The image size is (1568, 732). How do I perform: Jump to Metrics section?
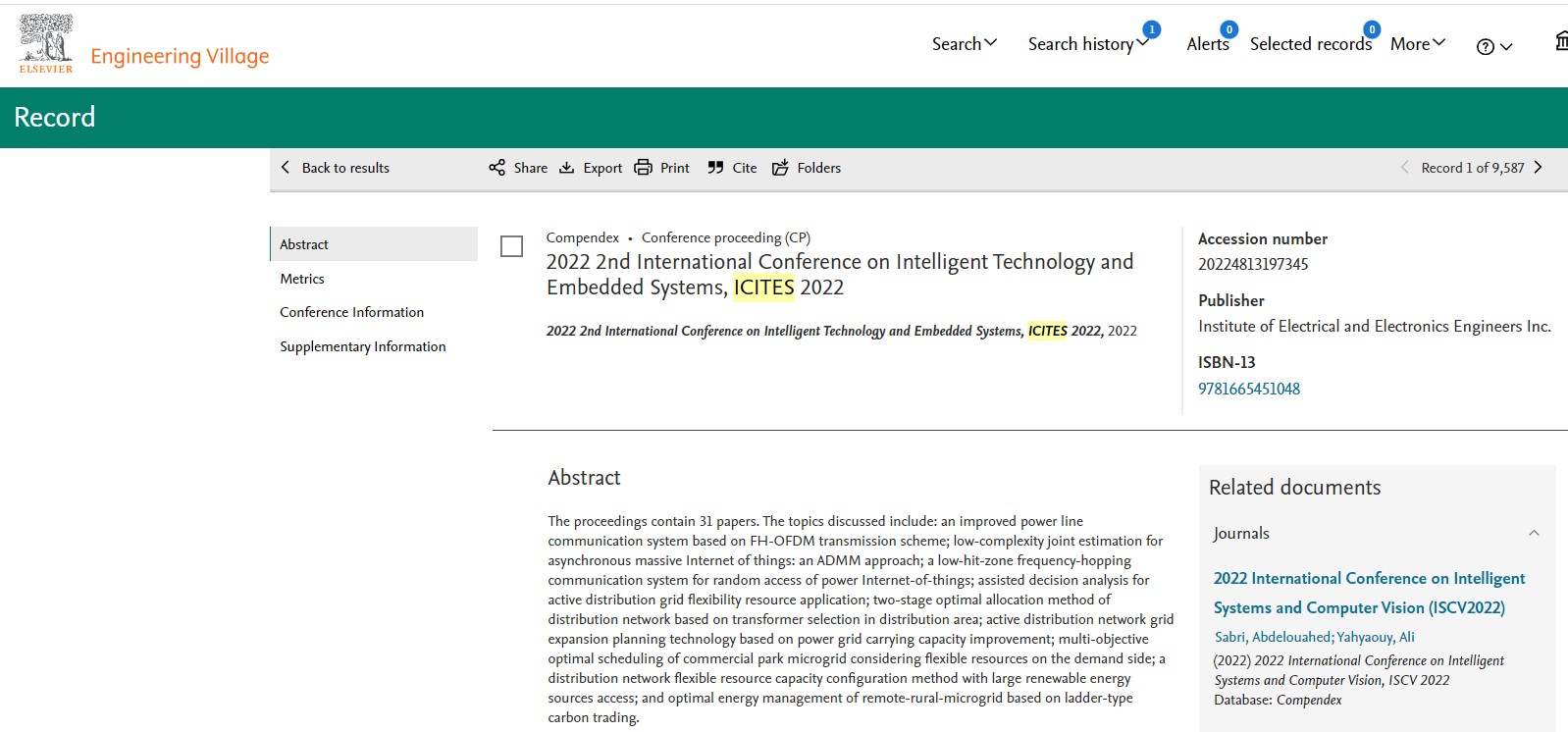coord(302,279)
